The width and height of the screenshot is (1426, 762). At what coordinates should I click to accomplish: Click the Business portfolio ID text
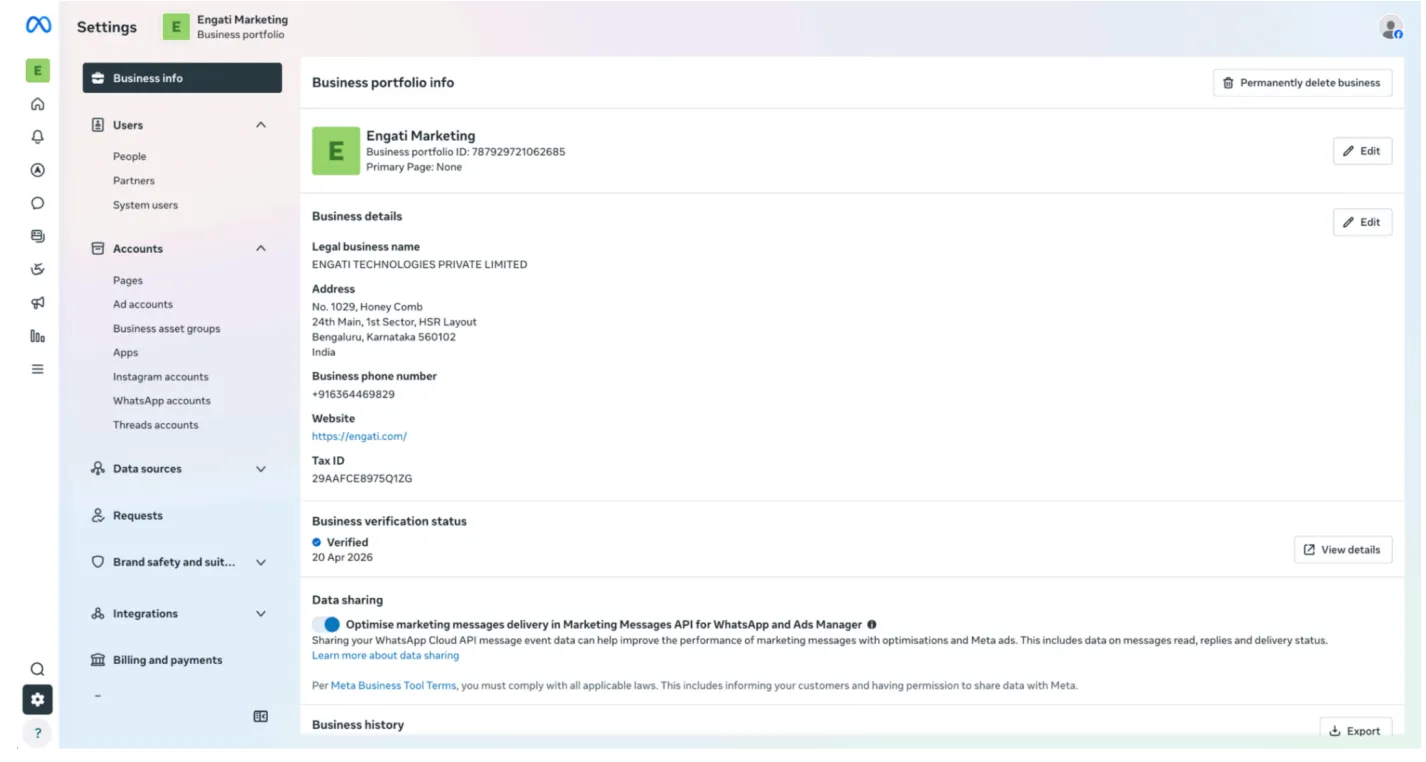(465, 152)
